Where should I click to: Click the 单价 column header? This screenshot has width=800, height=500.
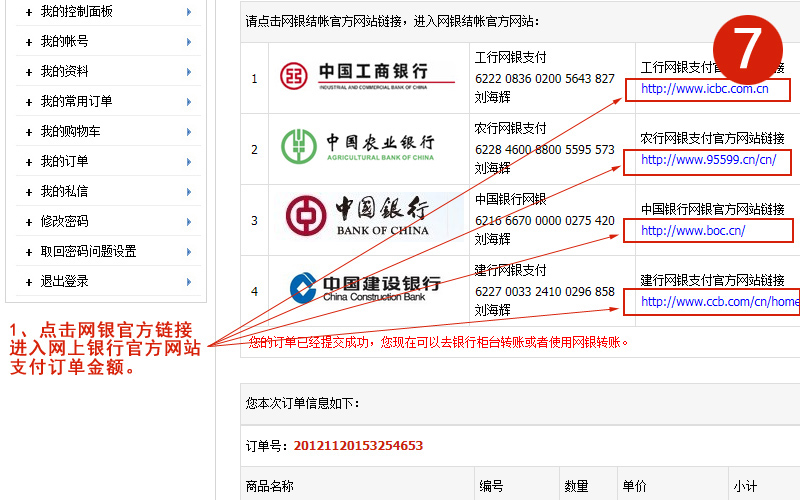pyautogui.click(x=634, y=486)
